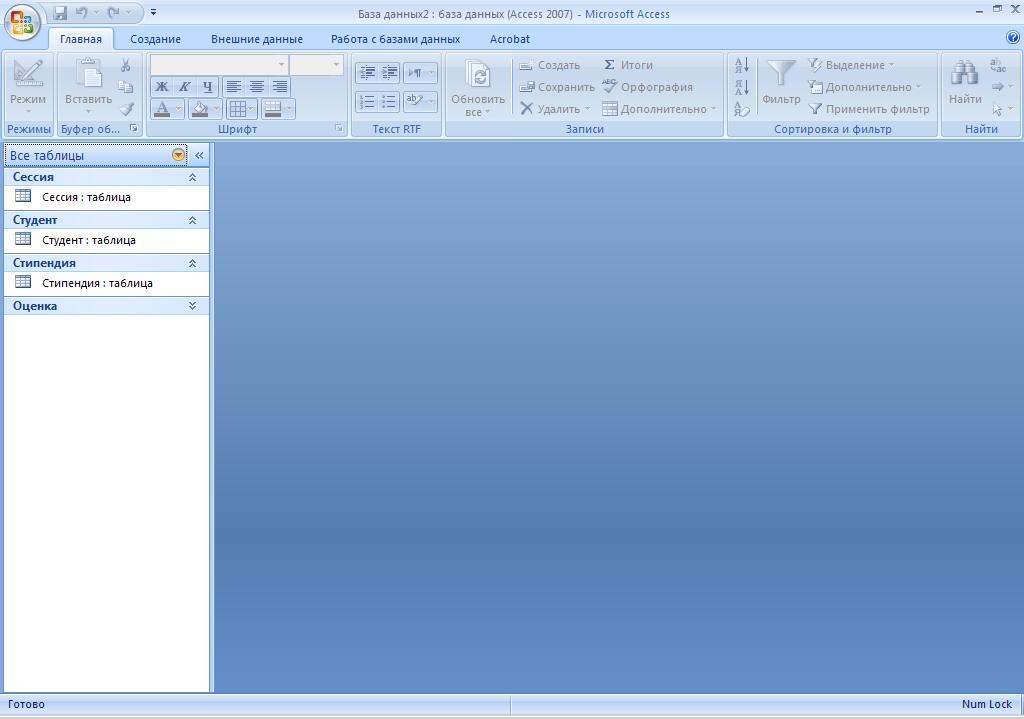The image size is (1024, 719).
Task: Open Работа с базами данных tab
Action: coord(395,39)
